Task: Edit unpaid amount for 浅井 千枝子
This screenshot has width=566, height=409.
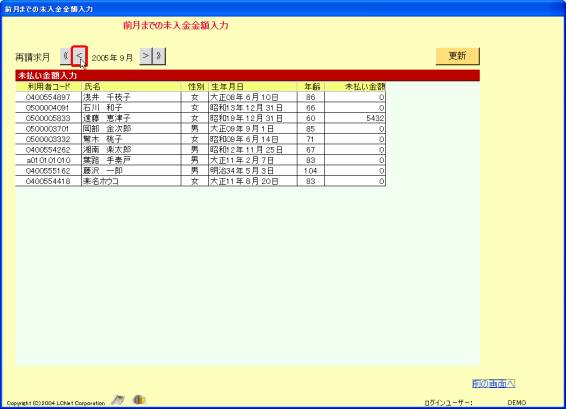Action: (355, 97)
